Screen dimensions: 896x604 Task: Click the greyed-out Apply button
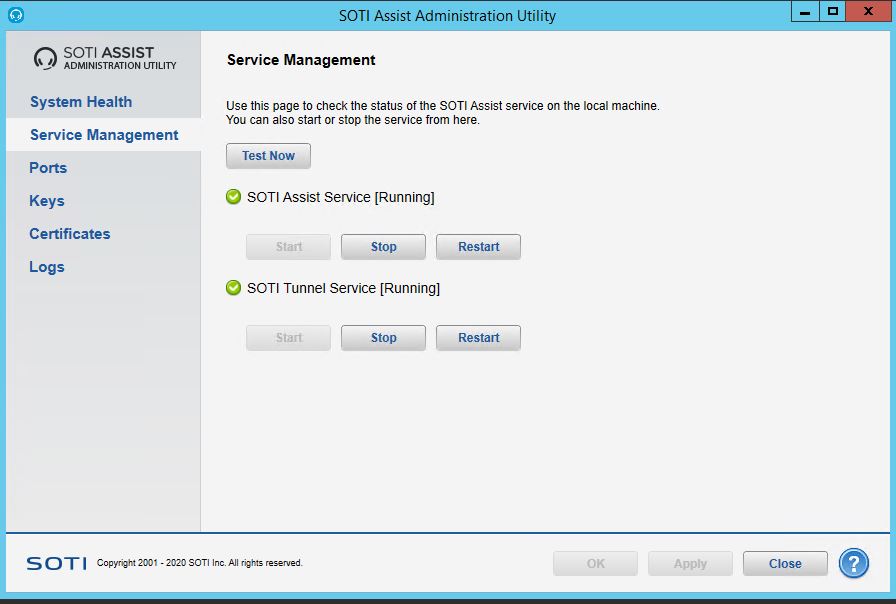pos(690,563)
